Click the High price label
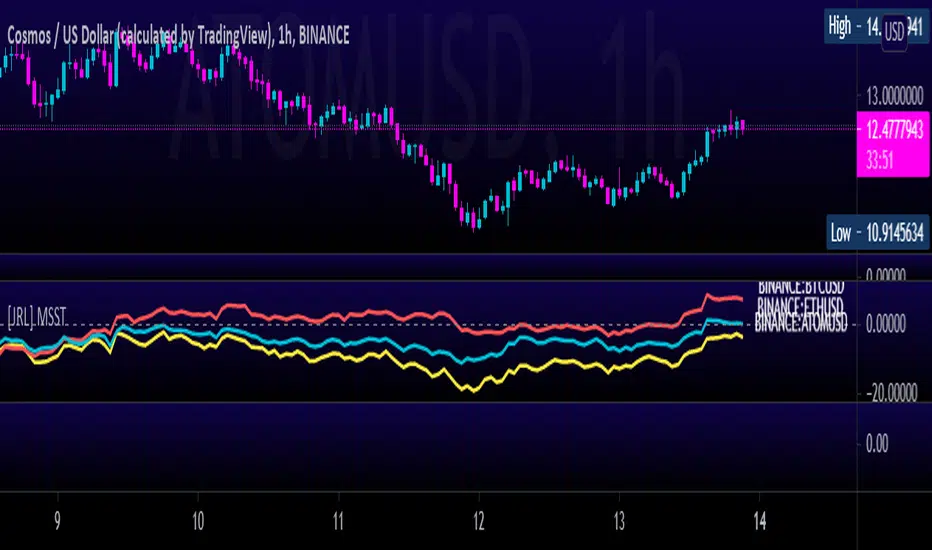 [876, 27]
